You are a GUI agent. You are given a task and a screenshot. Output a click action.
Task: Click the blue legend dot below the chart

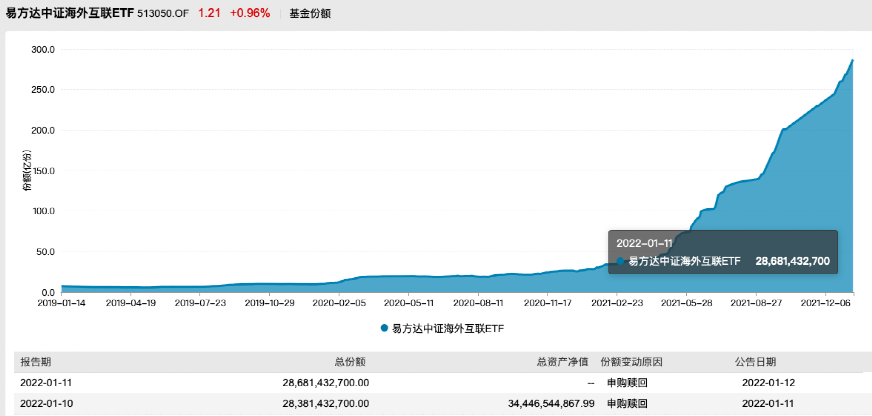384,328
